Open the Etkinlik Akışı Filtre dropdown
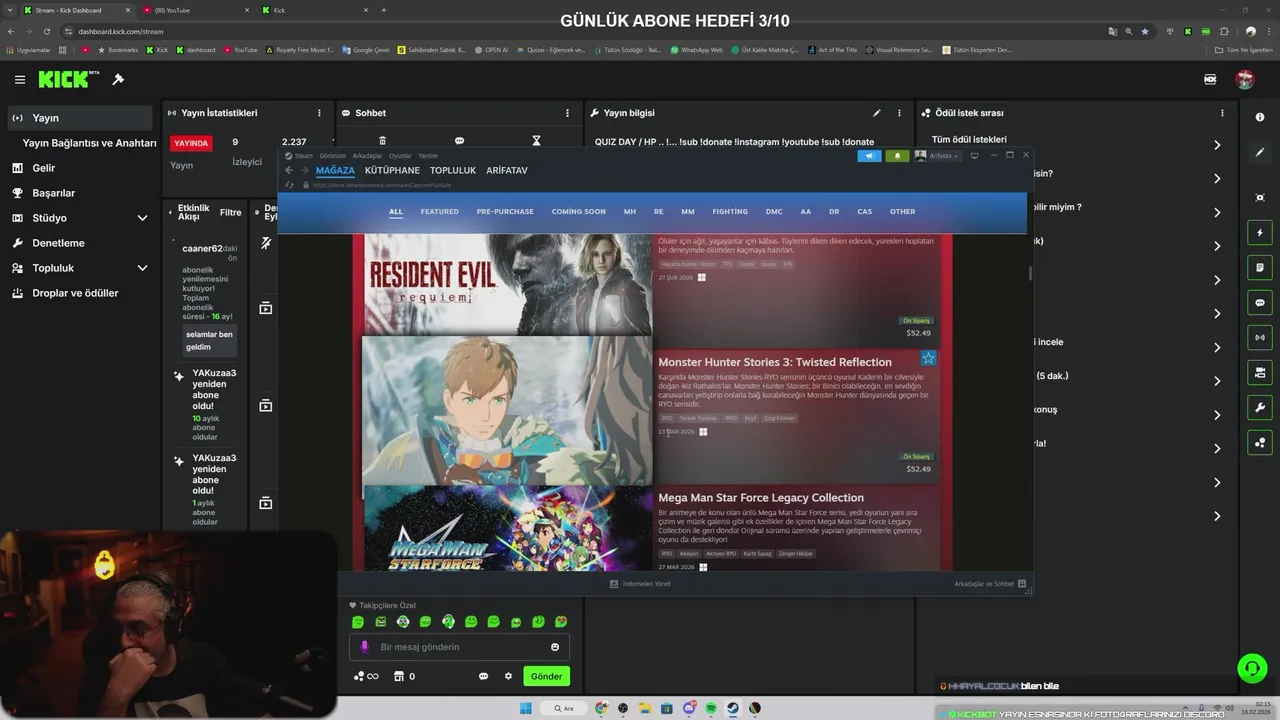 click(230, 212)
